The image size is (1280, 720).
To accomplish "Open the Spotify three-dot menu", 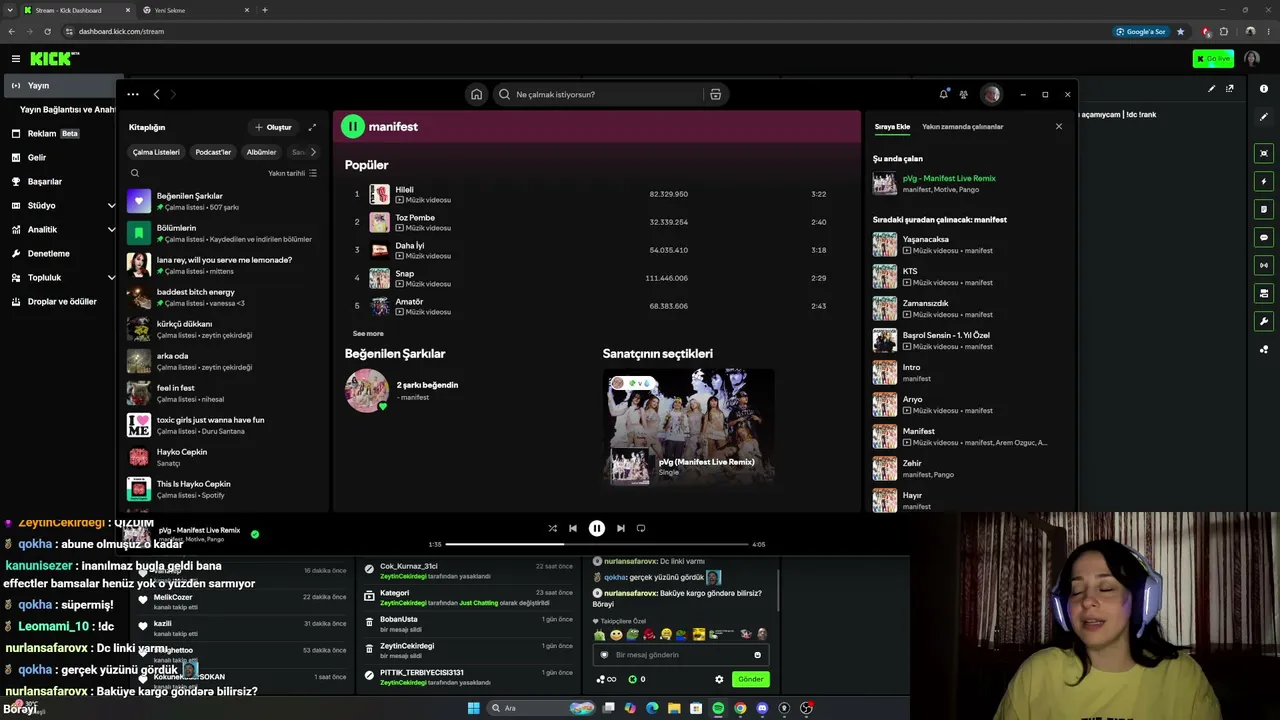I will pyautogui.click(x=133, y=94).
